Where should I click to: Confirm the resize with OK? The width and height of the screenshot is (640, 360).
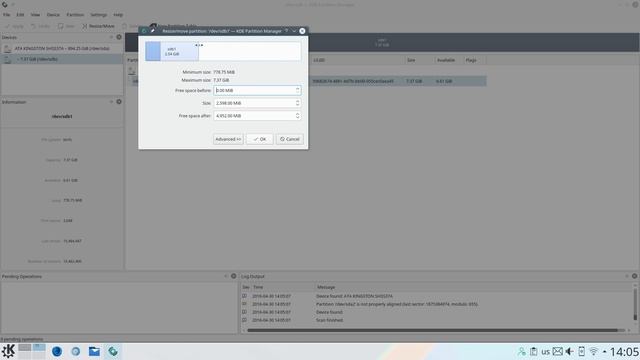(260, 139)
